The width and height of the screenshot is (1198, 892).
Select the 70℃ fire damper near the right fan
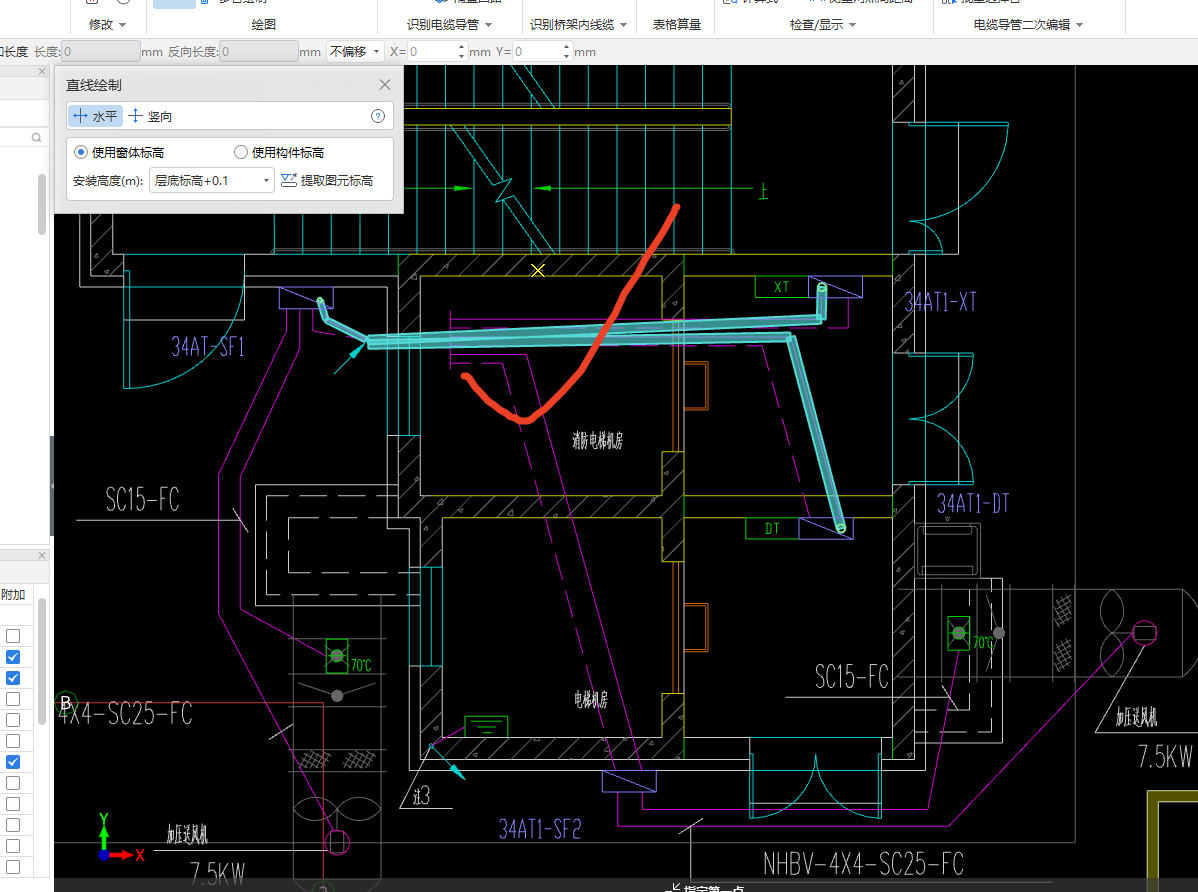click(x=958, y=633)
